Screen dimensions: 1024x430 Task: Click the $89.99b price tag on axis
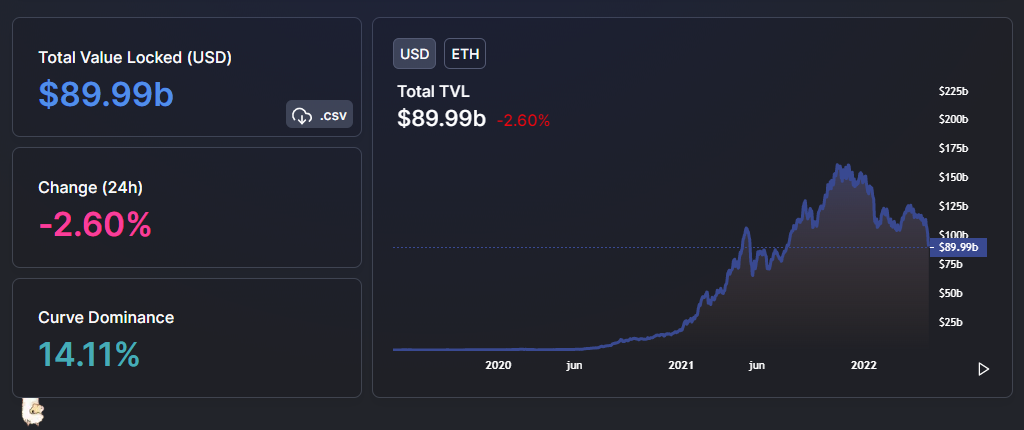[x=960, y=247]
